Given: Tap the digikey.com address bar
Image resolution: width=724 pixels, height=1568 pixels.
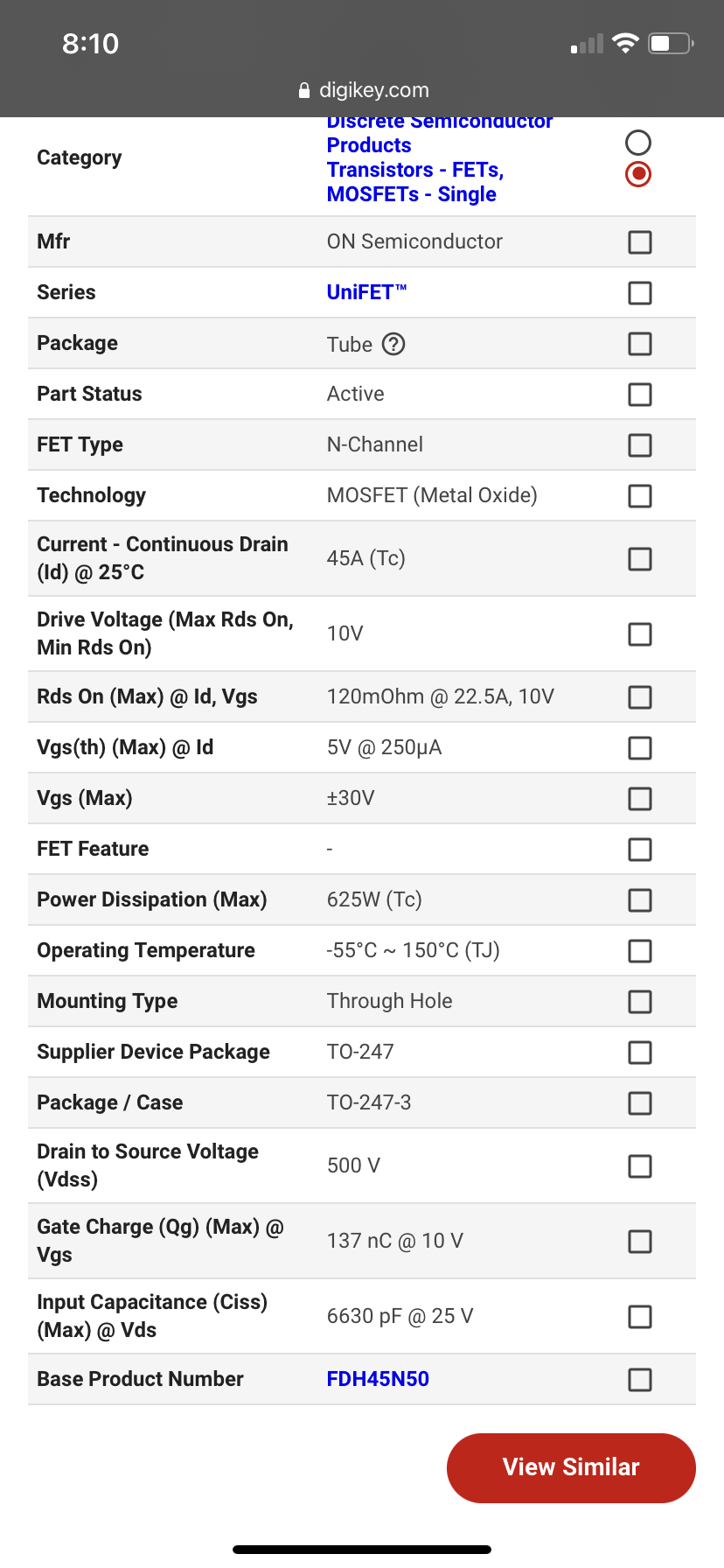Looking at the screenshot, I should click(362, 90).
